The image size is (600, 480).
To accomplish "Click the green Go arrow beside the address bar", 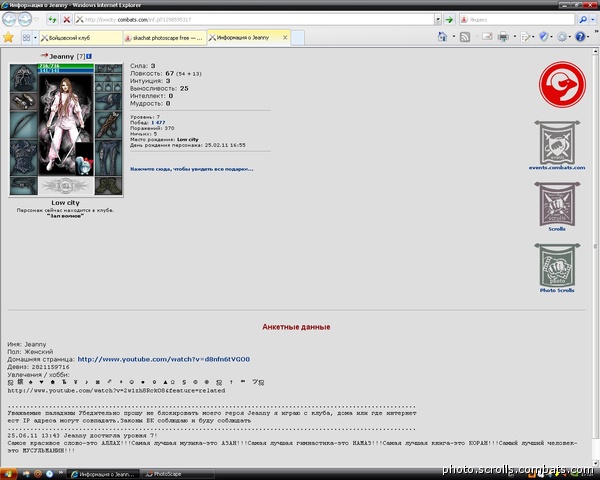I will tap(449, 19).
